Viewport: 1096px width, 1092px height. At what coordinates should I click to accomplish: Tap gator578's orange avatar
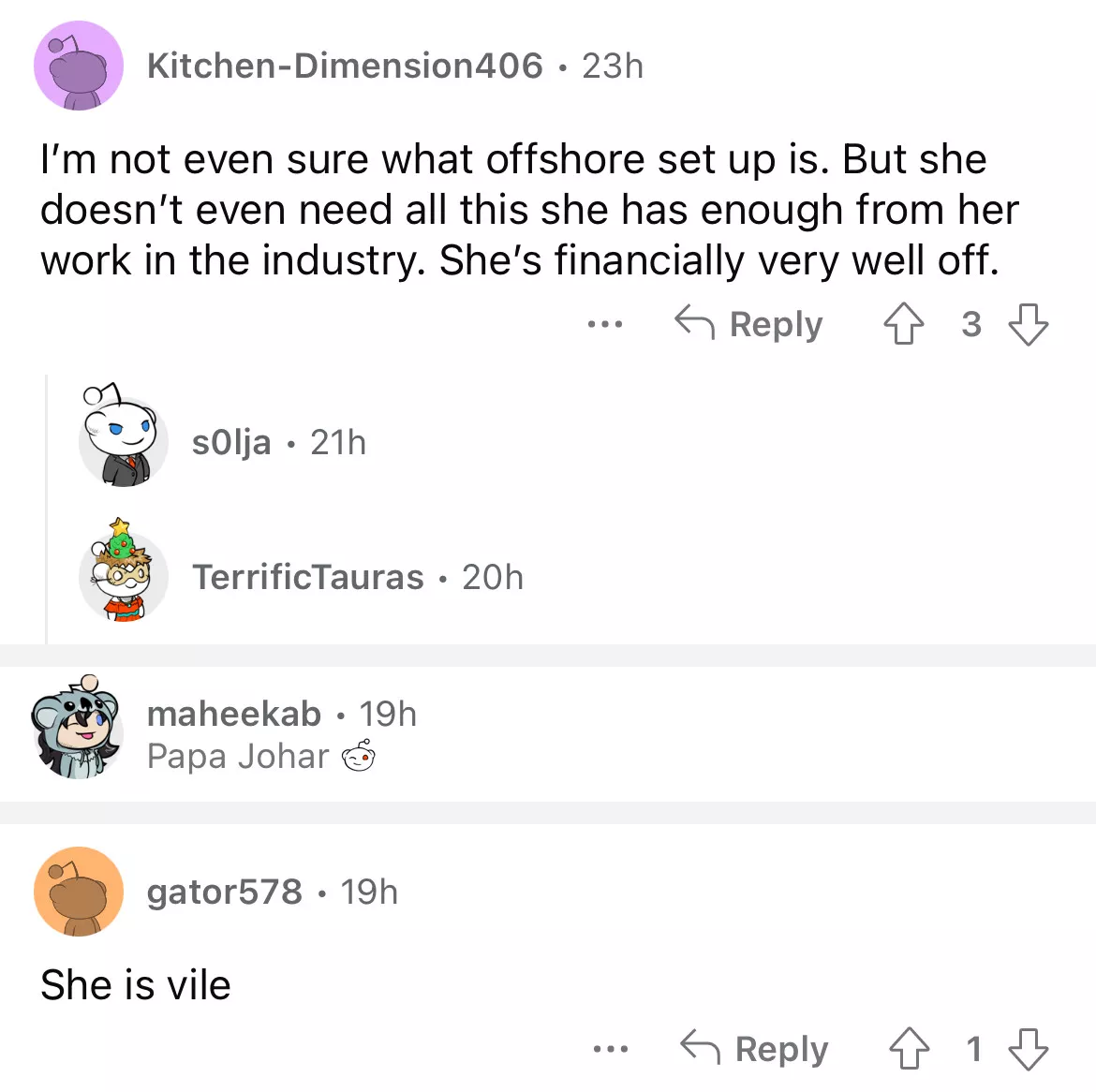point(79,893)
